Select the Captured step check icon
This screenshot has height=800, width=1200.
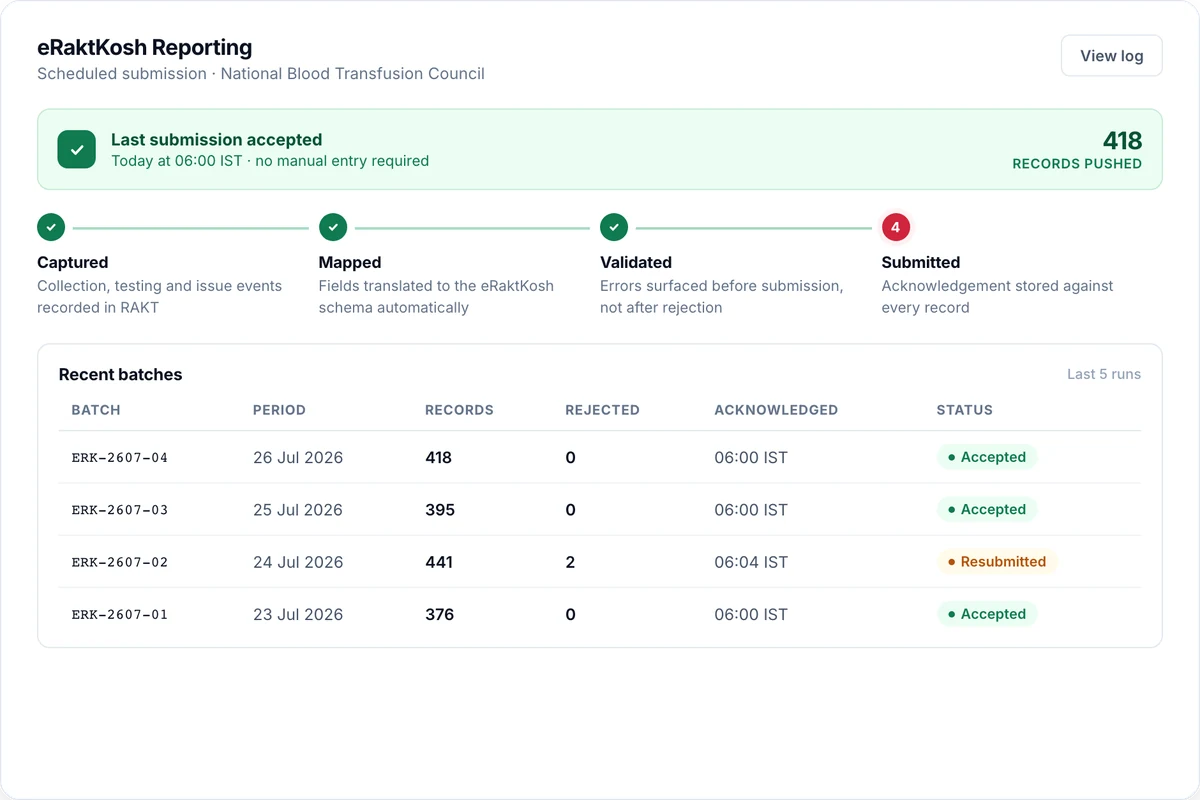pos(51,227)
